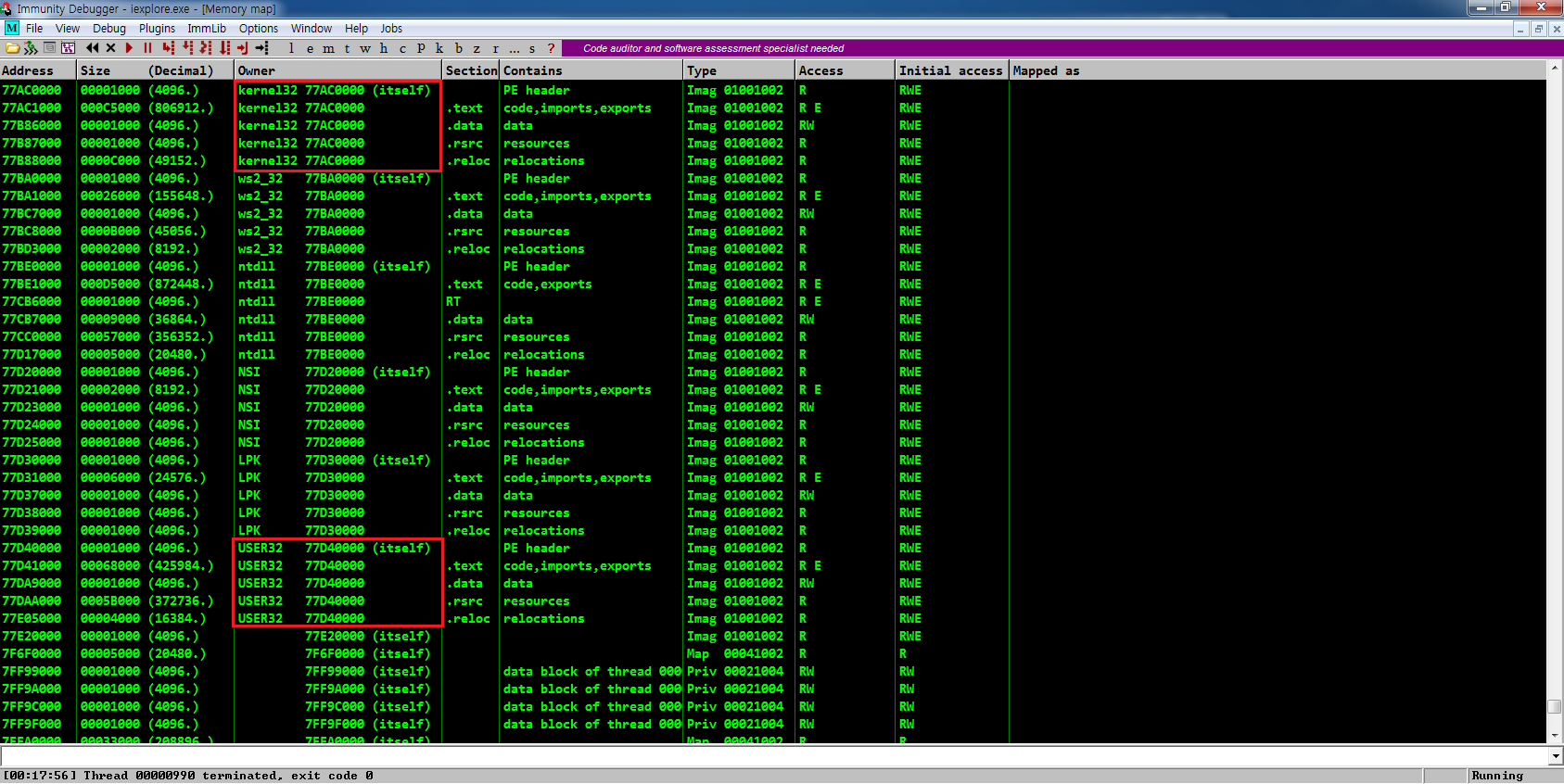This screenshot has height=784, width=1564.
Task: Click the Step into toolbar icon
Action: tap(168, 48)
